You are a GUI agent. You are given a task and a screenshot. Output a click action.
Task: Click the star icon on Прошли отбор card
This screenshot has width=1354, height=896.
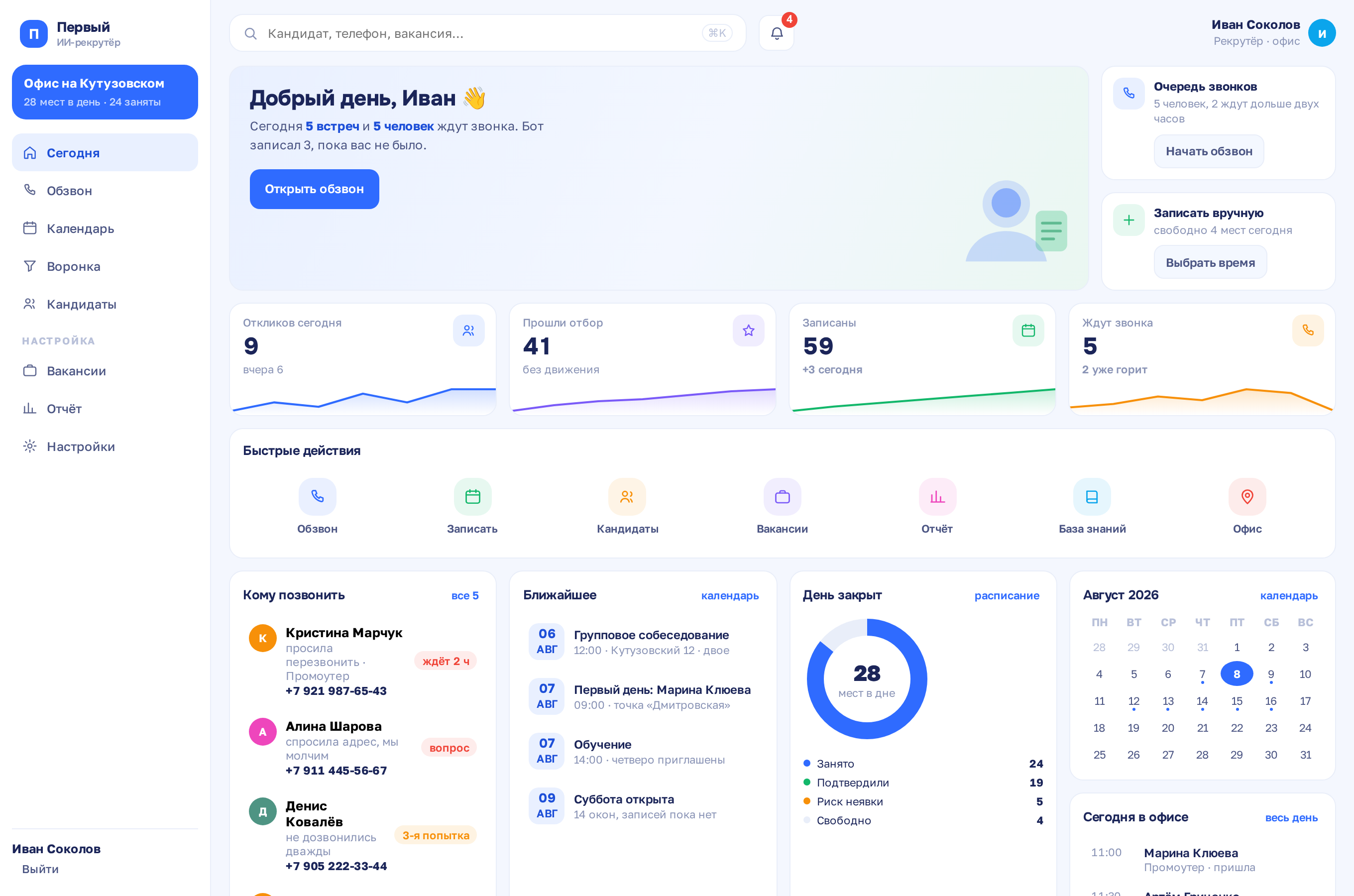[x=748, y=331]
